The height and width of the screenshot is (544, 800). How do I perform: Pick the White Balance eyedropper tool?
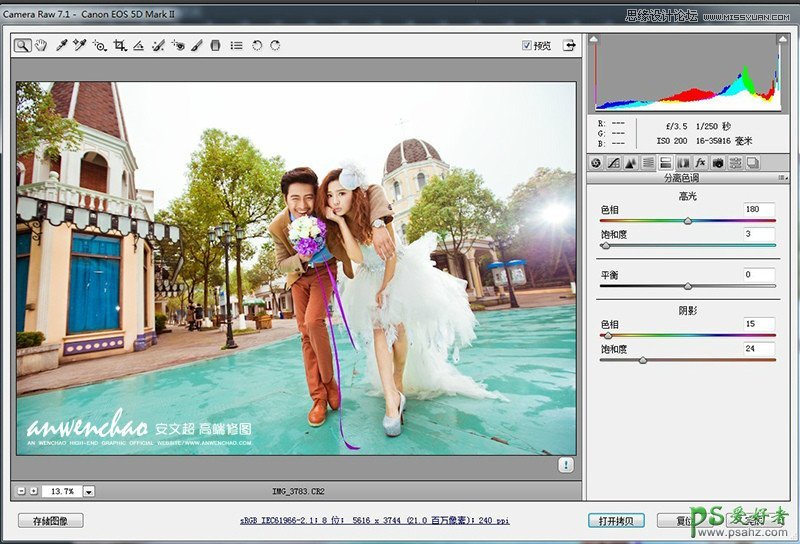pos(61,45)
